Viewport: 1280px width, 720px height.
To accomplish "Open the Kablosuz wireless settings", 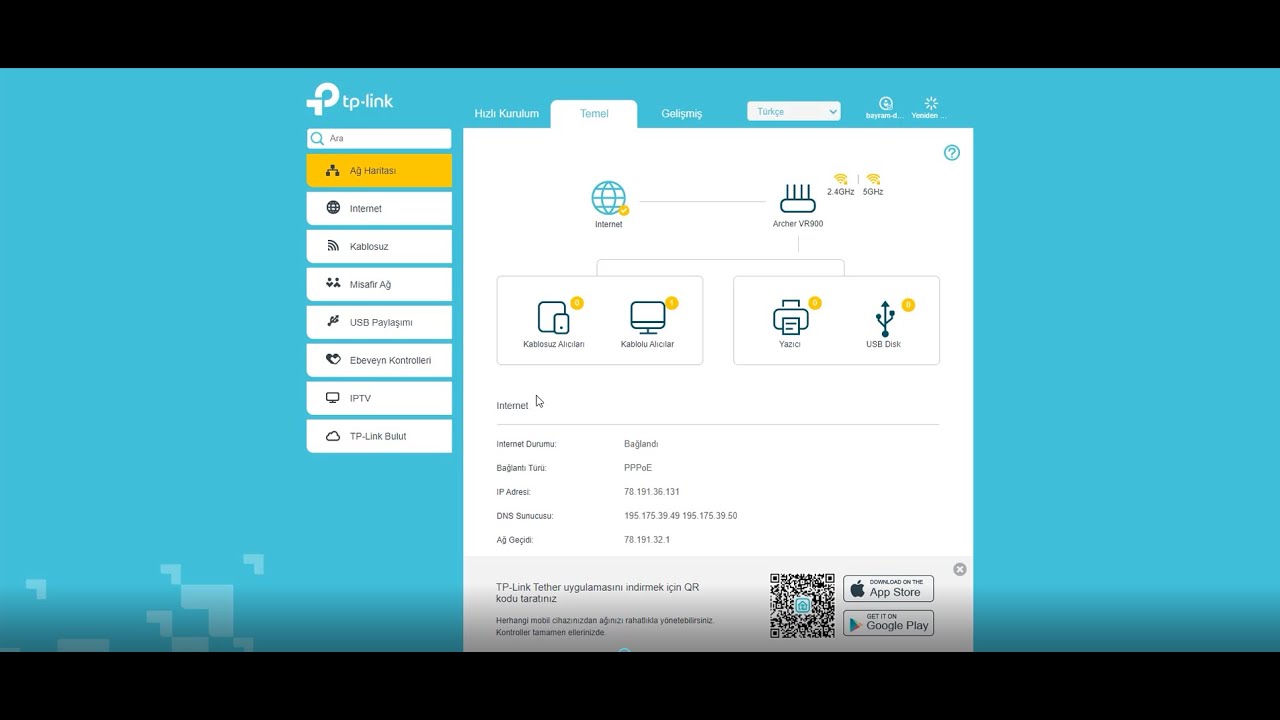I will 379,247.
